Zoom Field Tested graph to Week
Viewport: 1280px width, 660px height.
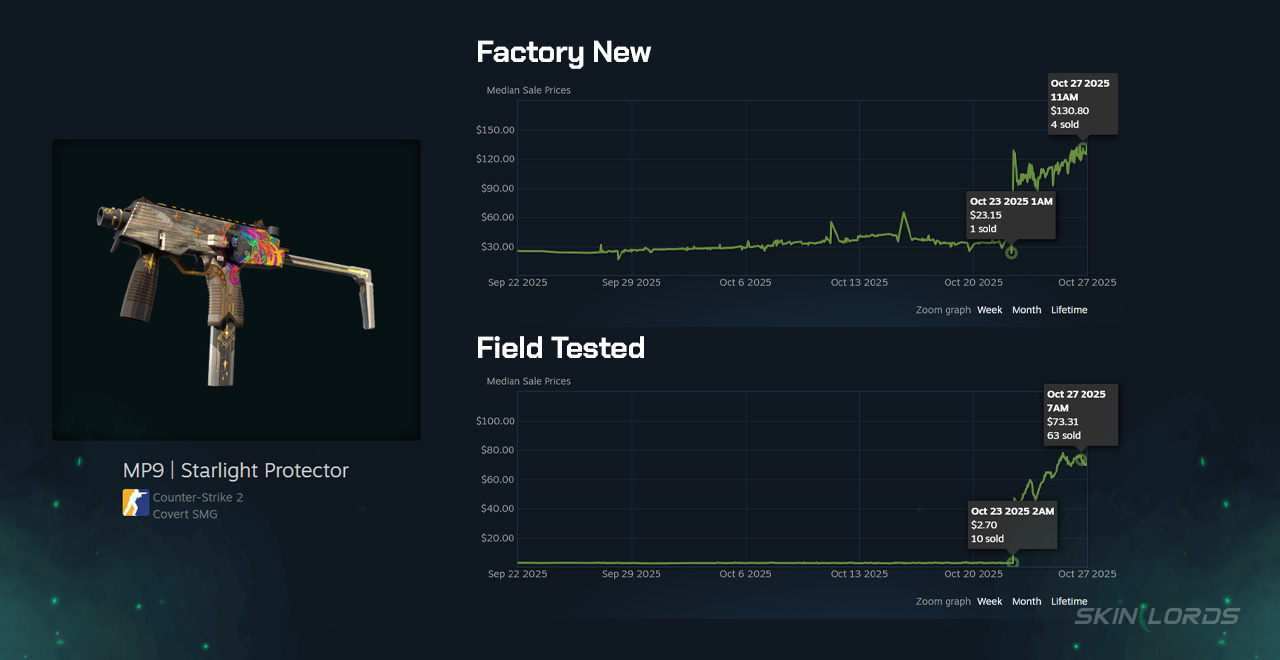click(989, 601)
